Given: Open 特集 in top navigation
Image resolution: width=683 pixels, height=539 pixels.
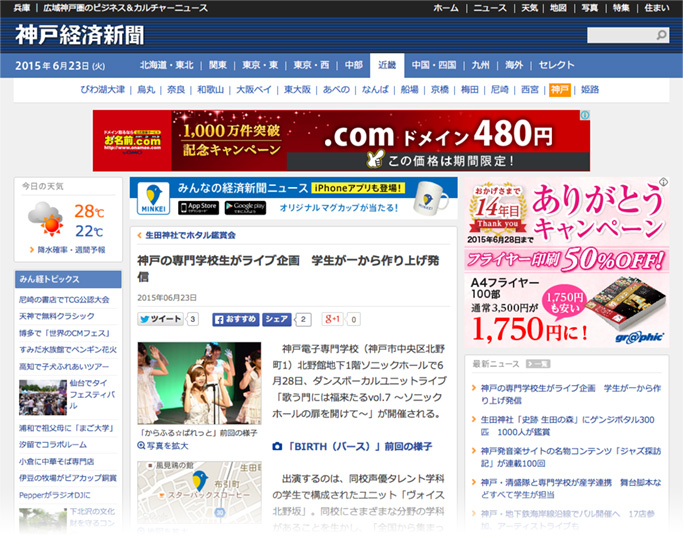Looking at the screenshot, I should [x=621, y=8].
